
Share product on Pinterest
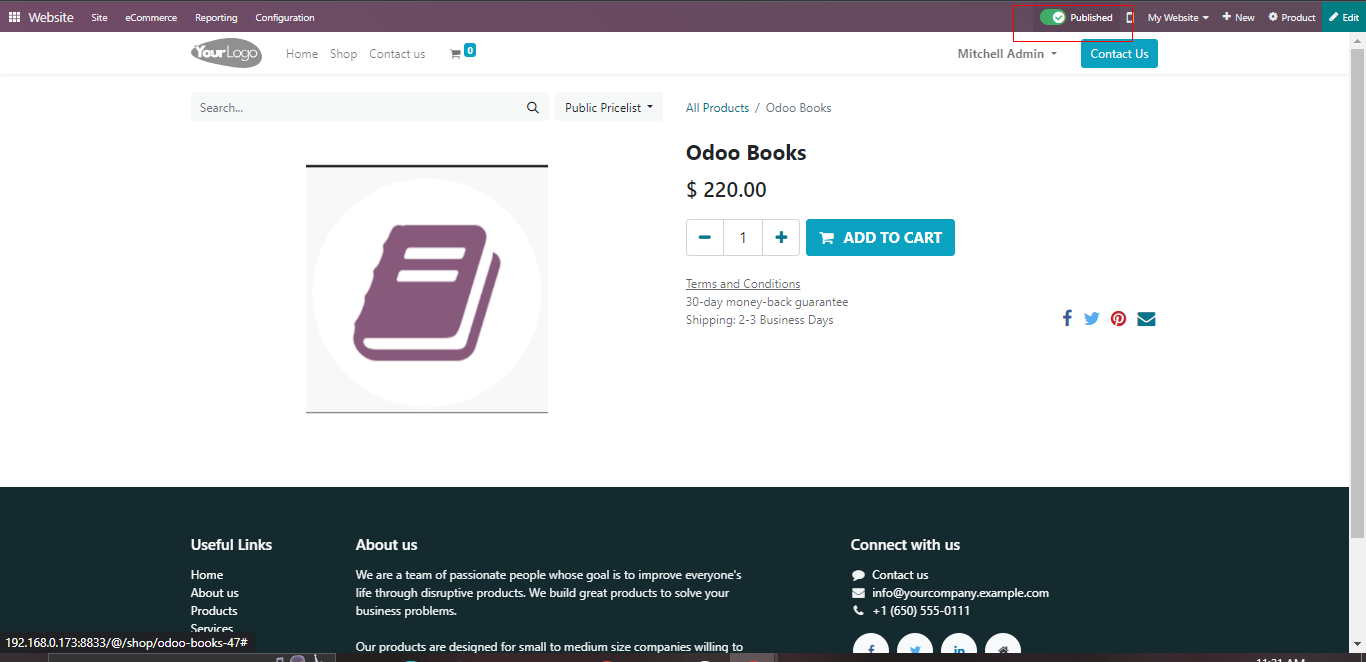[1118, 319]
